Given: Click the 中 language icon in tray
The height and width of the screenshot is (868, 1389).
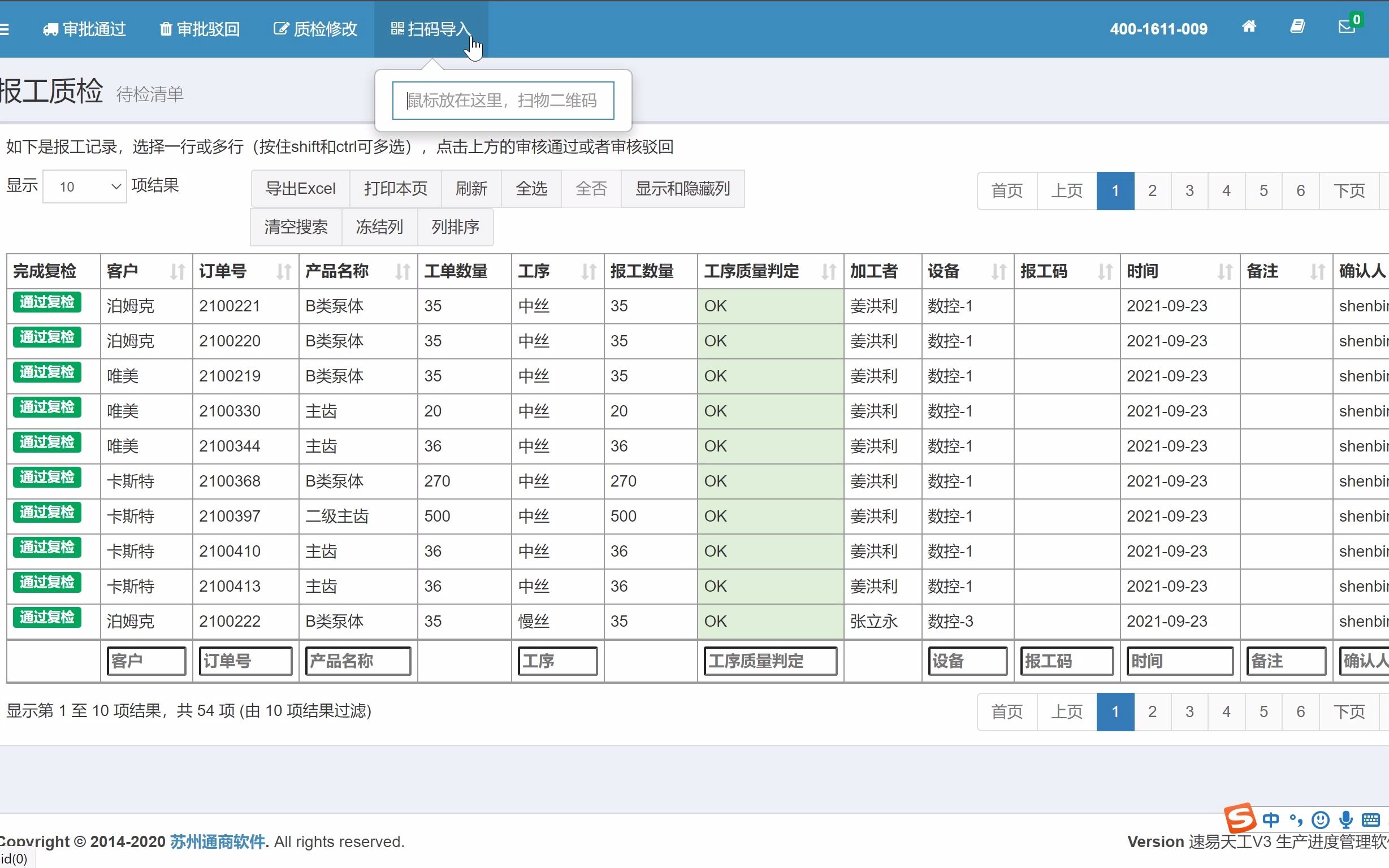Looking at the screenshot, I should click(x=1271, y=820).
